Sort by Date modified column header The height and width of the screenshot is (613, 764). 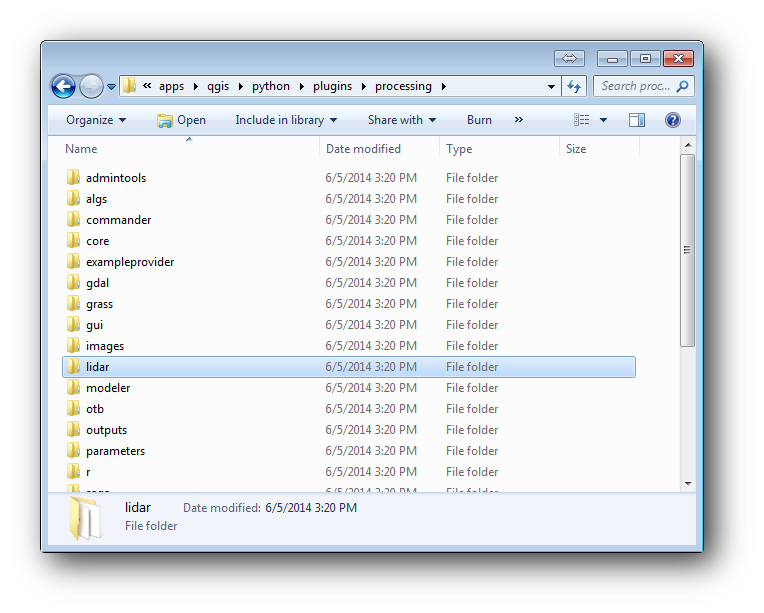[363, 149]
